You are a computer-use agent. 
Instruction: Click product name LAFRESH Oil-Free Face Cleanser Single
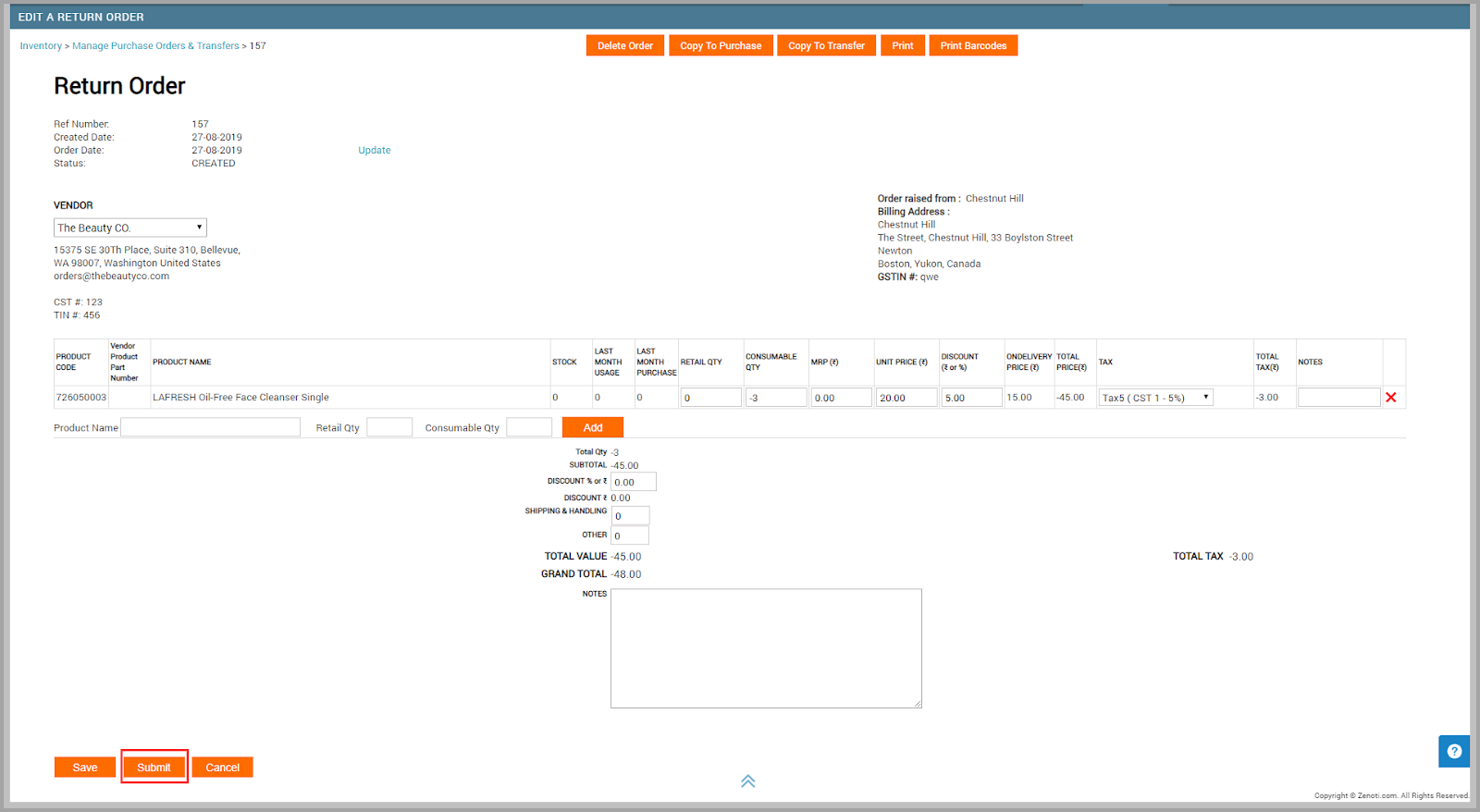pos(240,398)
